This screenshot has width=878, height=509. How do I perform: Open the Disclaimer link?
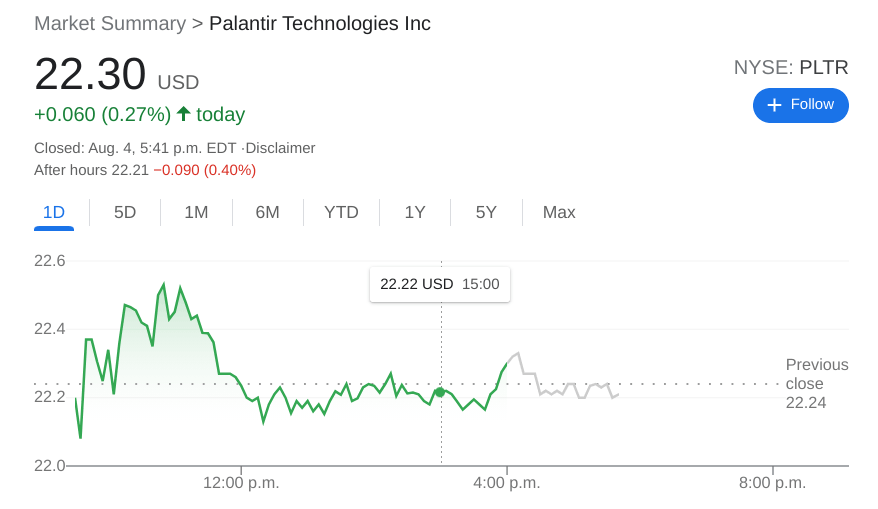280,148
